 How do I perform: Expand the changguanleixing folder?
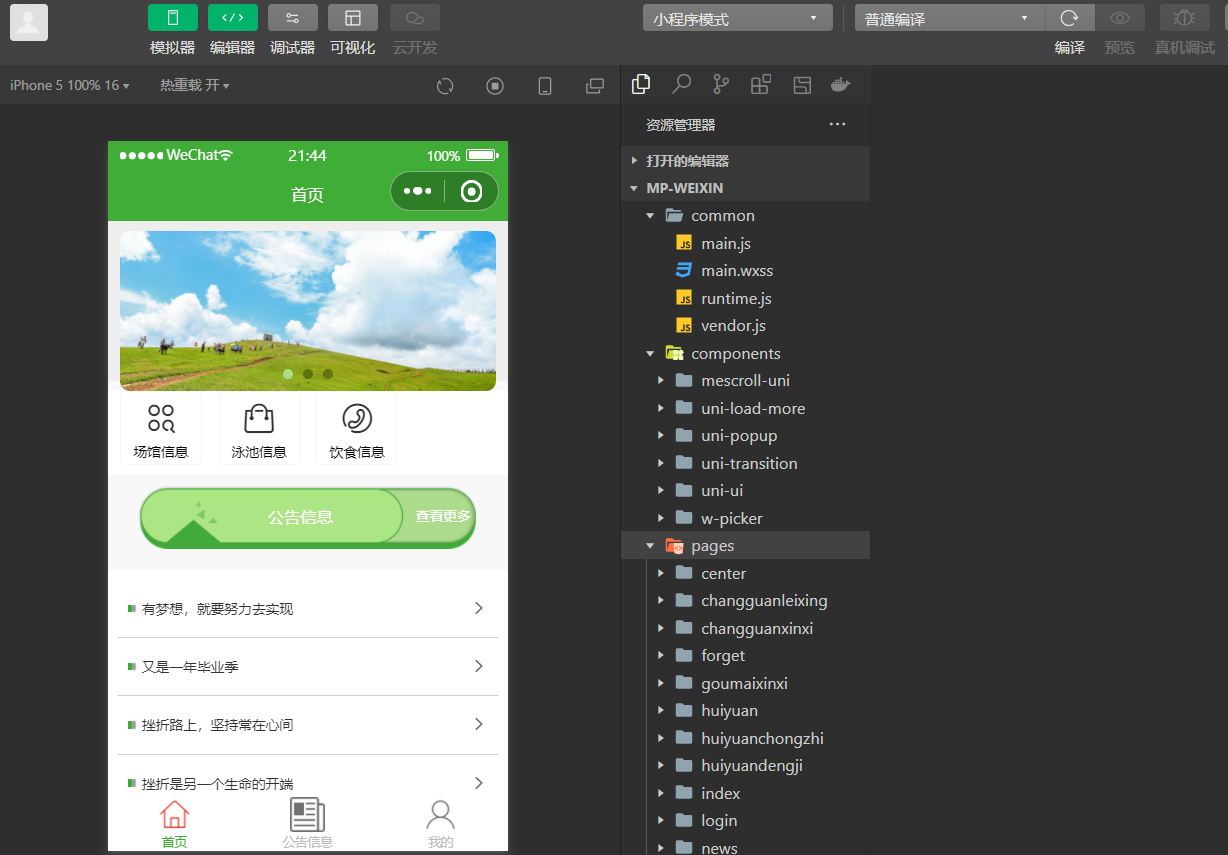pyautogui.click(x=745, y=600)
